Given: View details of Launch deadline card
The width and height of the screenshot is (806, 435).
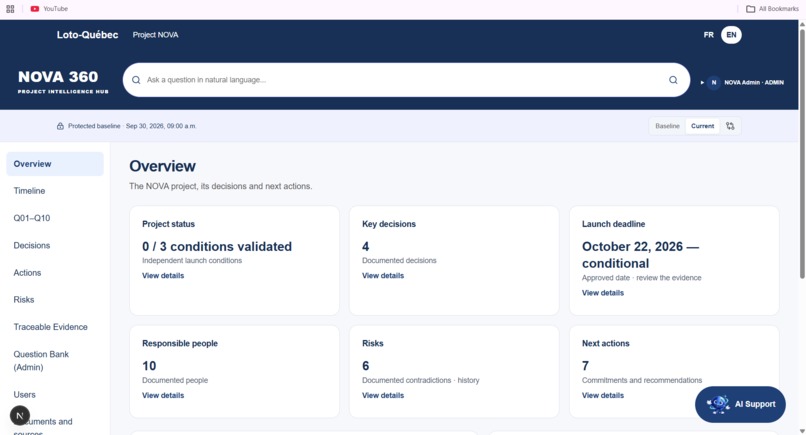Looking at the screenshot, I should (x=603, y=293).
